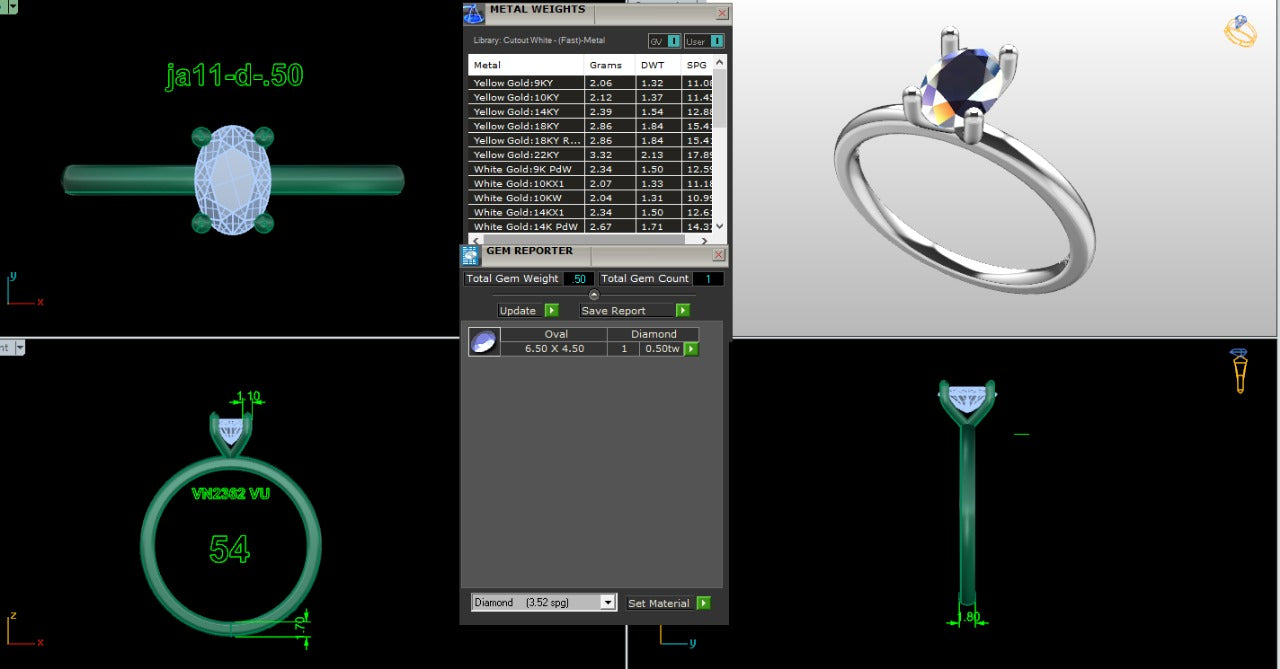Click the orange side-view ring icon
Viewport: 1280px width, 669px height.
tap(1239, 370)
